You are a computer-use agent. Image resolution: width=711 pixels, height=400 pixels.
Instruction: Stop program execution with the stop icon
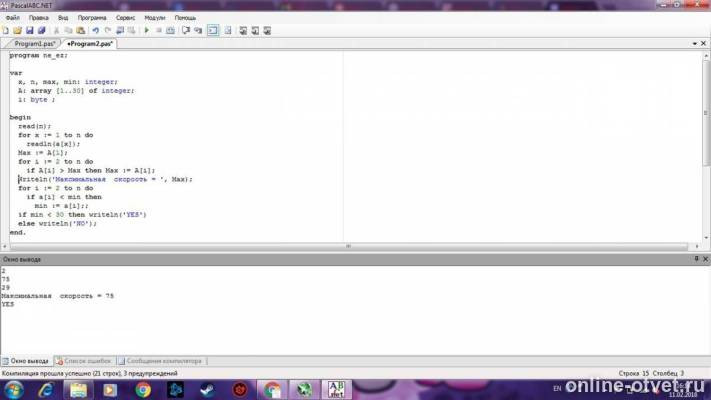[x=159, y=30]
